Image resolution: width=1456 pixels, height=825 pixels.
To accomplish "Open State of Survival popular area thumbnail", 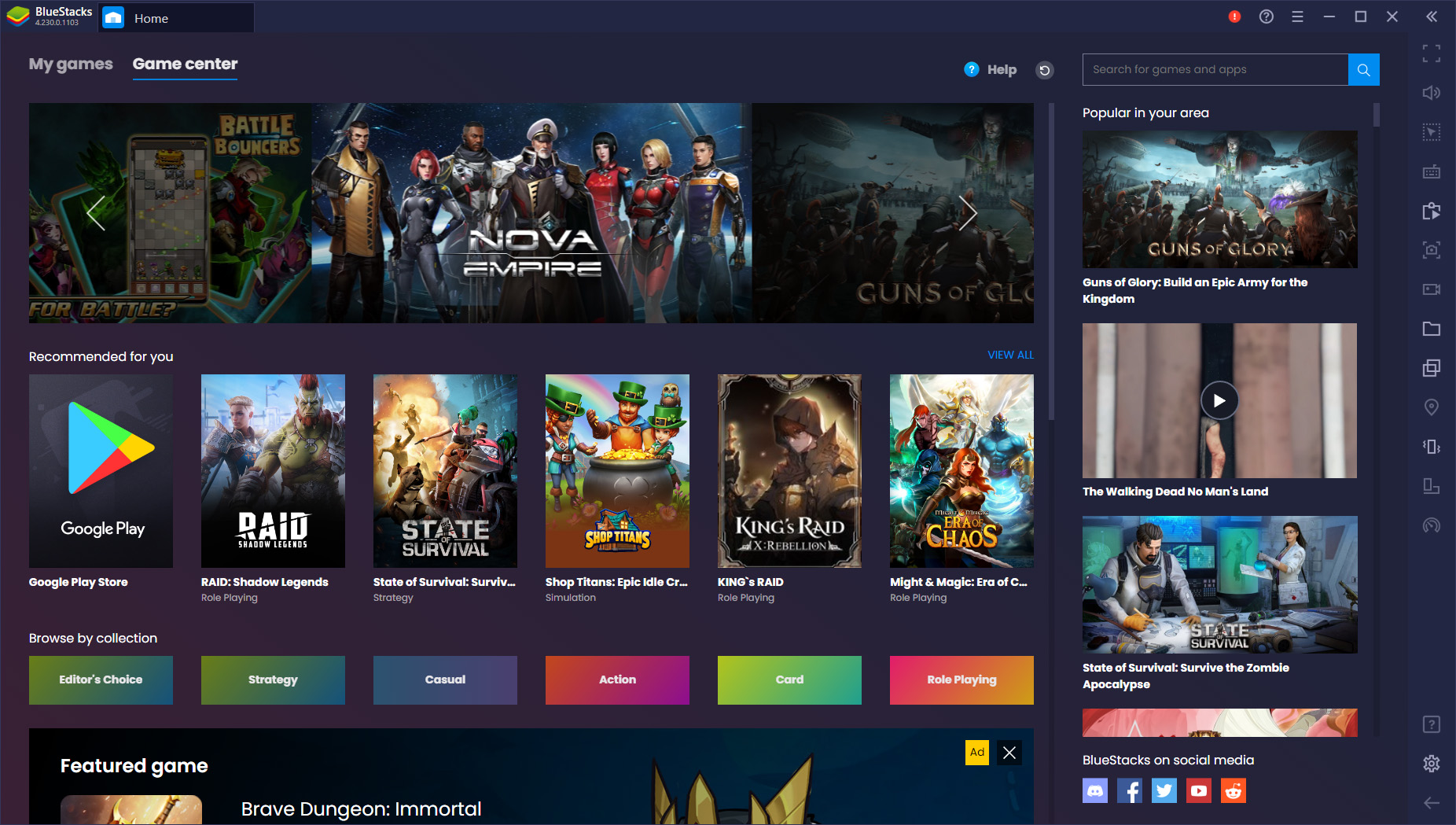I will tap(1219, 584).
